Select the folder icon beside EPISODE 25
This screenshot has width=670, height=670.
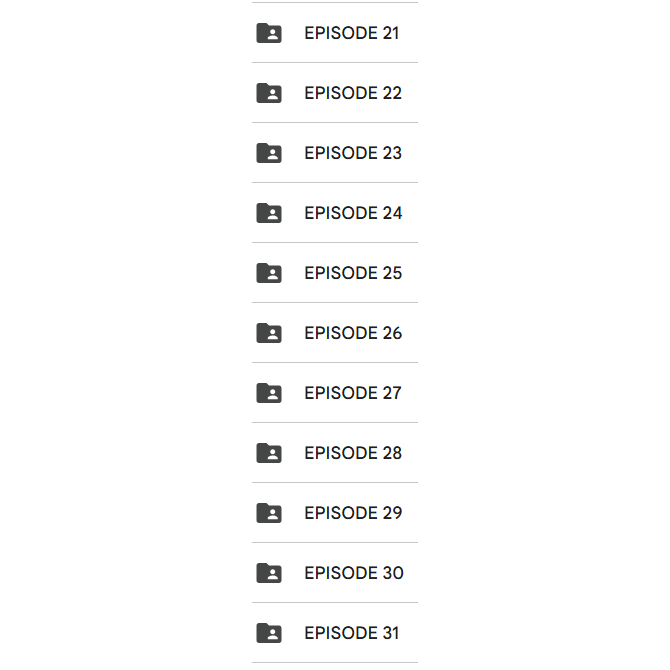point(269,273)
